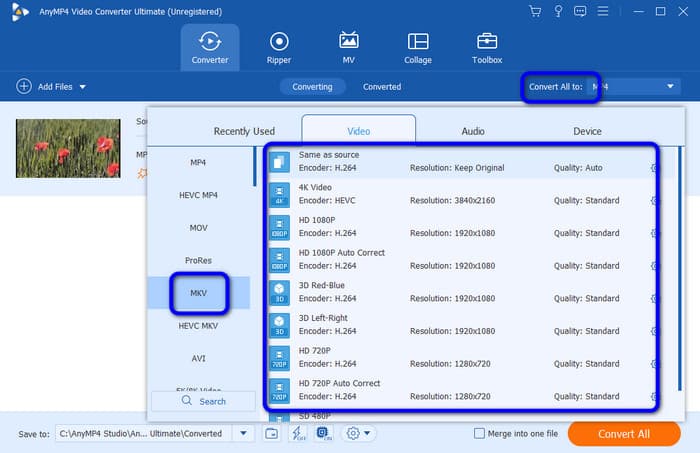Select the 'HD 720P' preset title
The width and height of the screenshot is (700, 453).
tap(314, 351)
